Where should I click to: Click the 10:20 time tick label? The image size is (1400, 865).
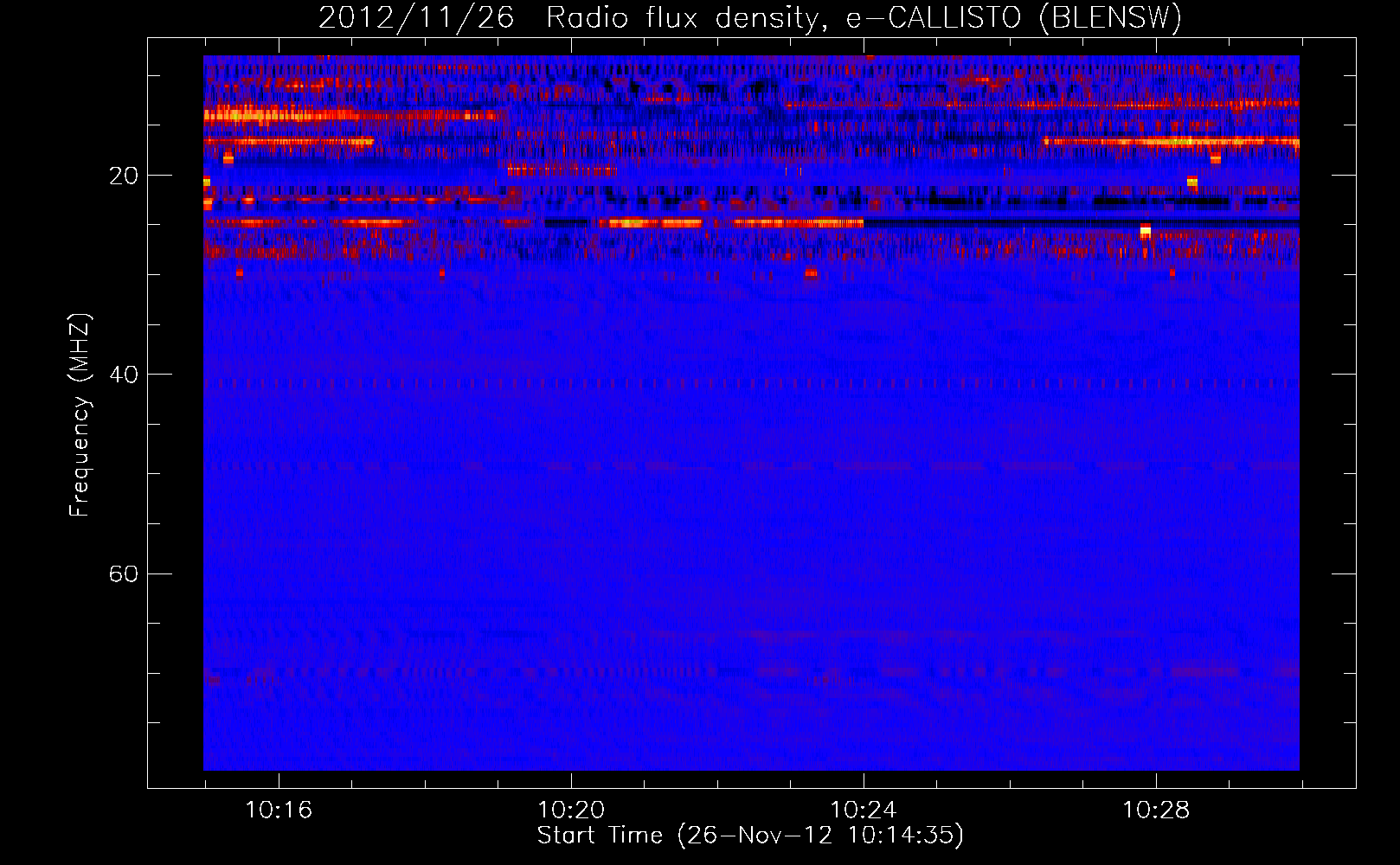point(571,811)
